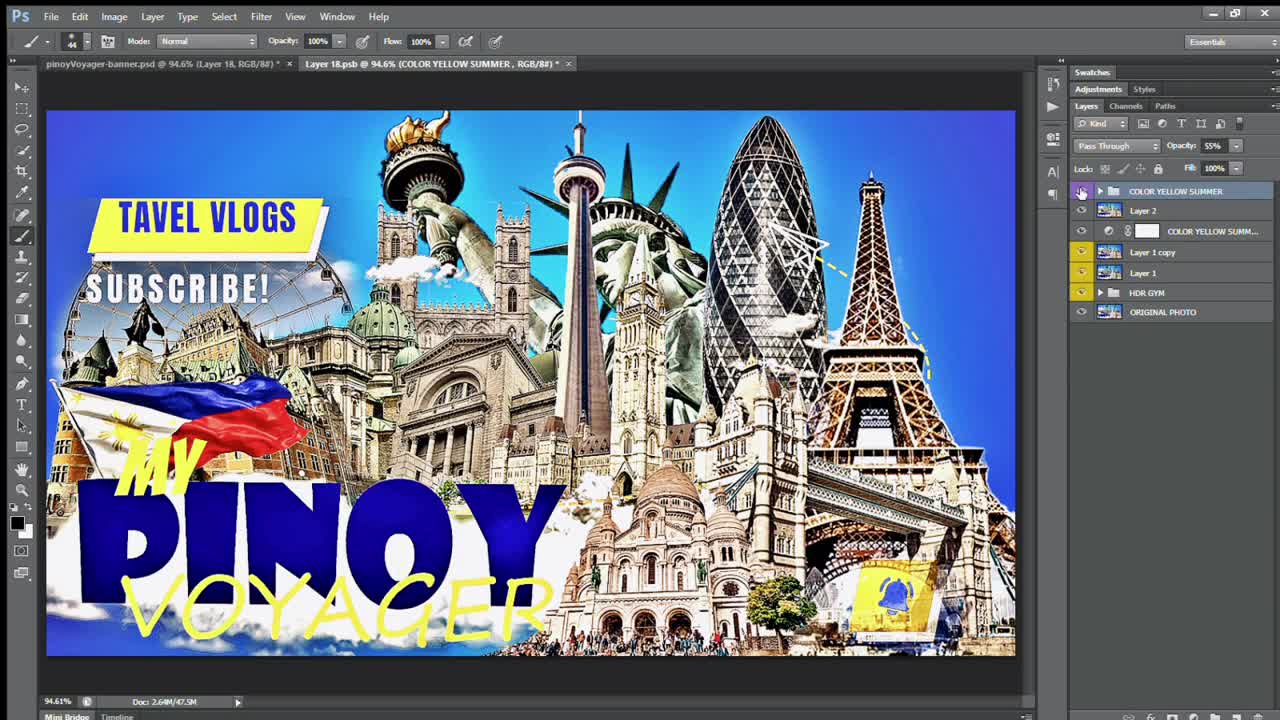Select the Gradient tool
Image resolution: width=1280 pixels, height=720 pixels.
pyautogui.click(x=22, y=319)
